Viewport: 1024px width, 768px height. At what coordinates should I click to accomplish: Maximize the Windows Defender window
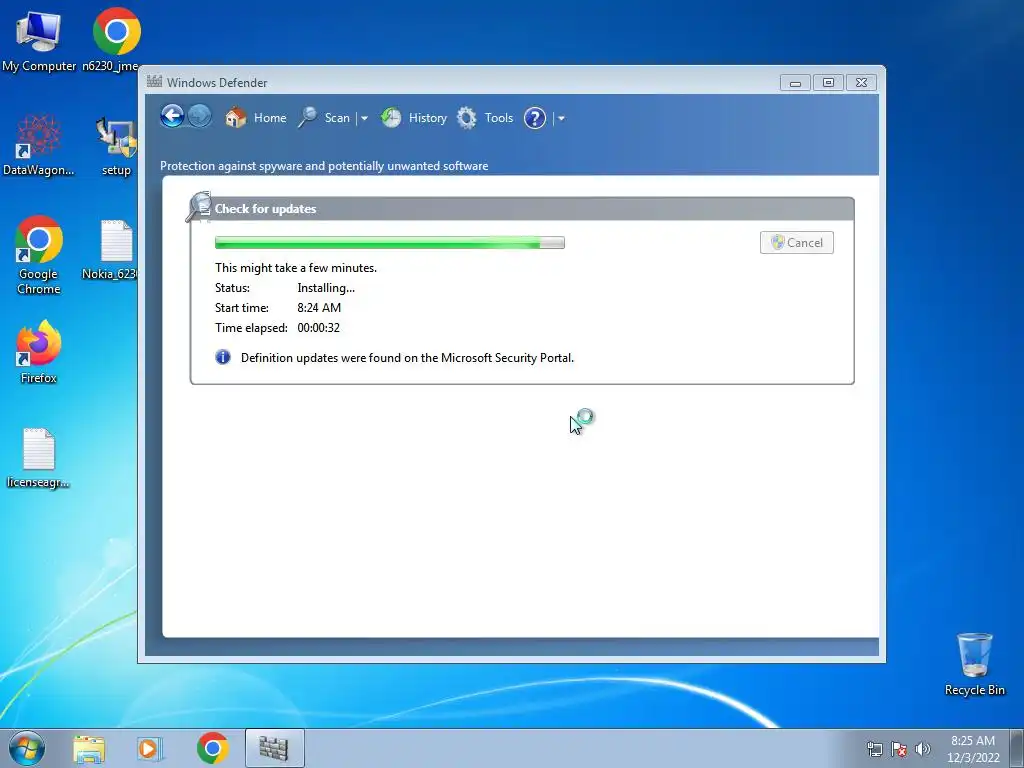[828, 83]
